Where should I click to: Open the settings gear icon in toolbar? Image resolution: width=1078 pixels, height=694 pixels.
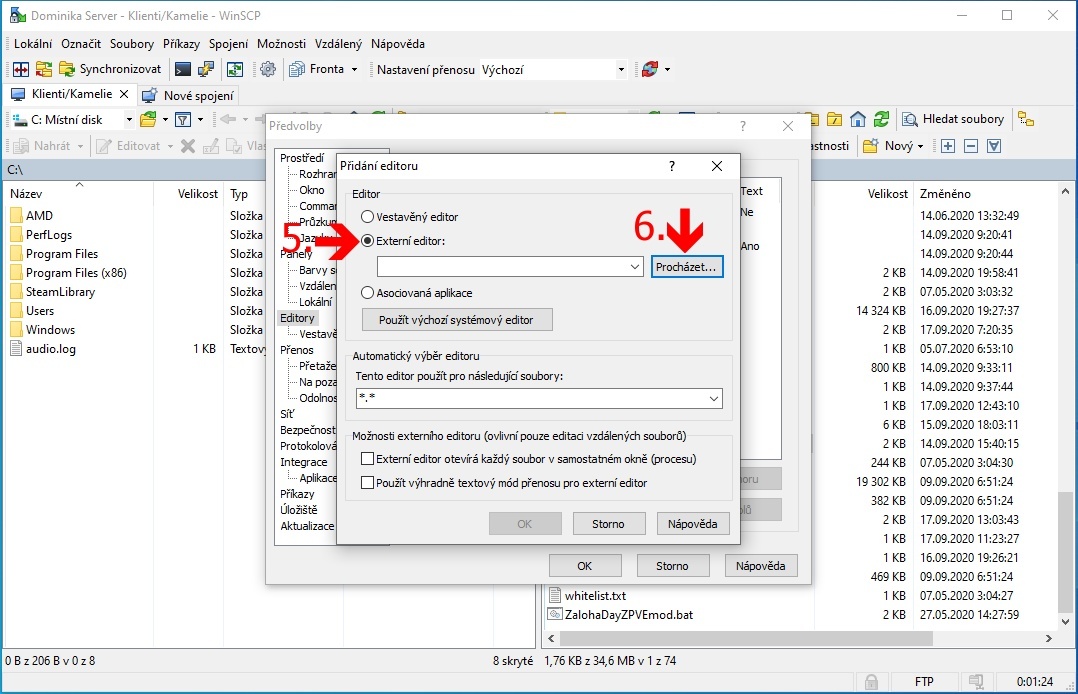coord(268,69)
